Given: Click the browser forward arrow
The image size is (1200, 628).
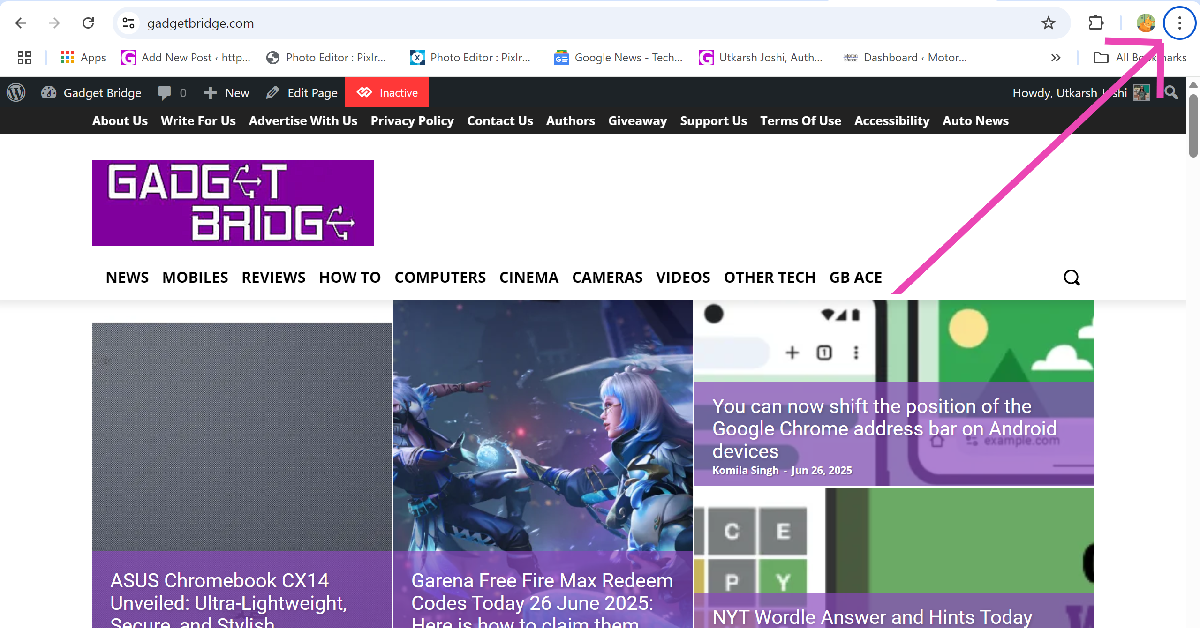Looking at the screenshot, I should tap(54, 23).
